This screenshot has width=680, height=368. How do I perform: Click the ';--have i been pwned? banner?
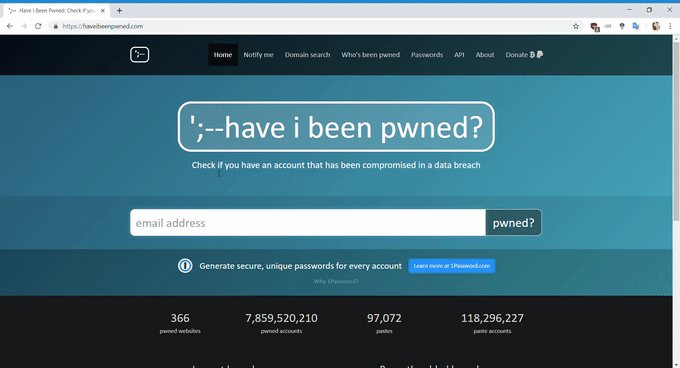pos(336,127)
